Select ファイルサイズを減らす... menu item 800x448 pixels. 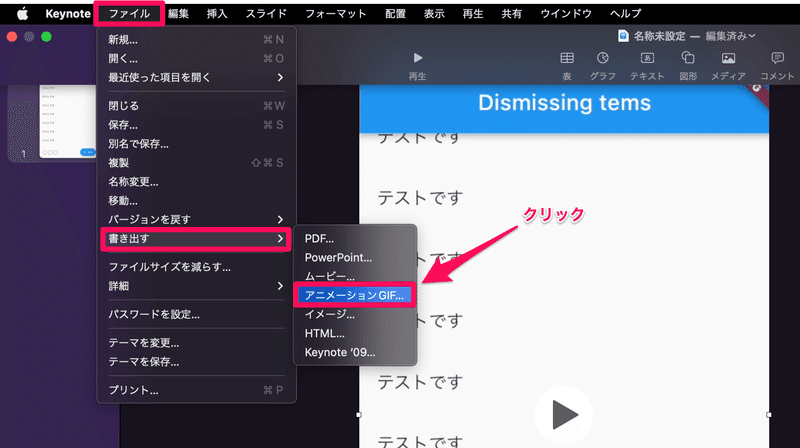point(196,267)
